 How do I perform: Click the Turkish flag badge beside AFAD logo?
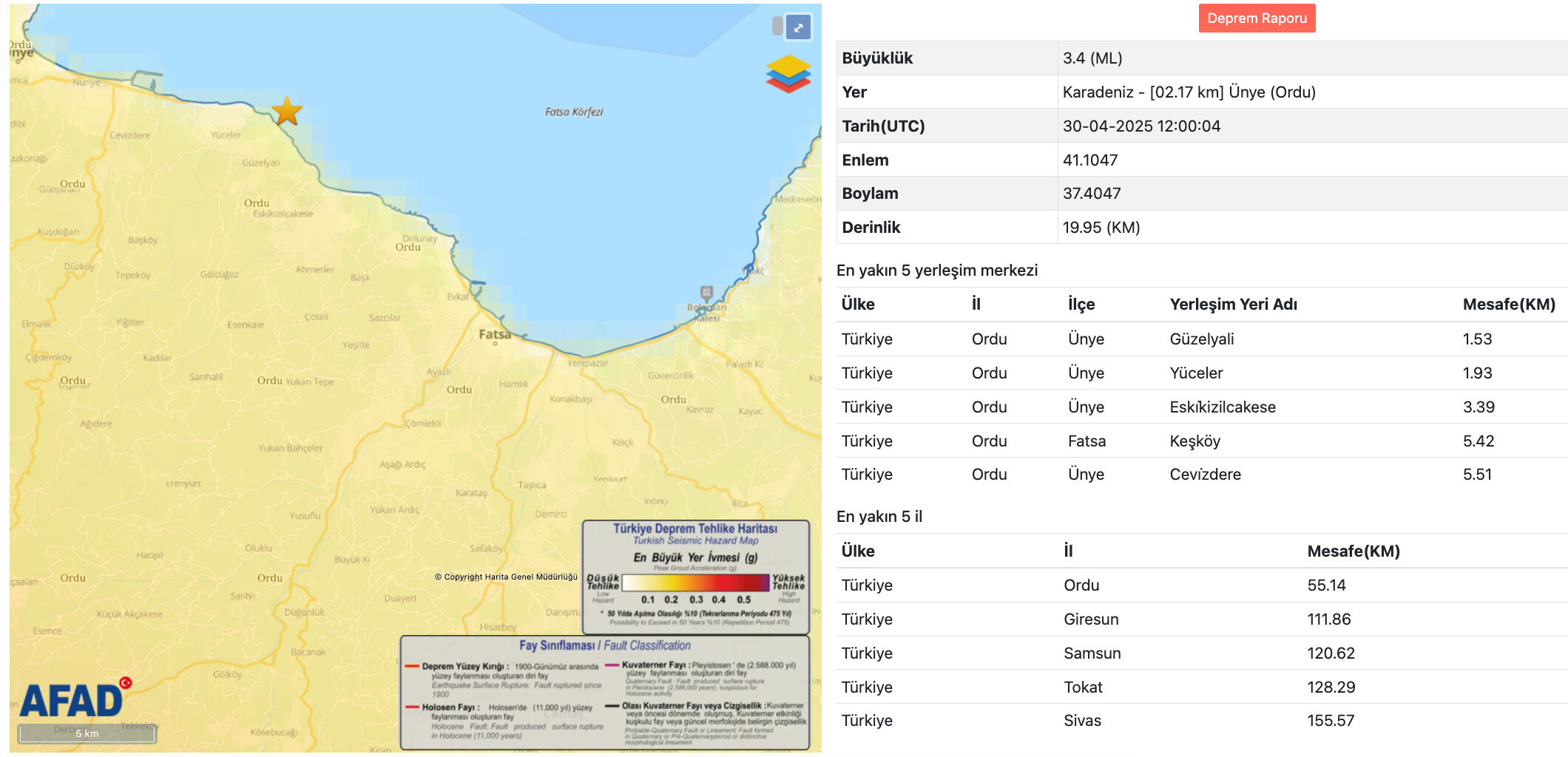point(127,683)
